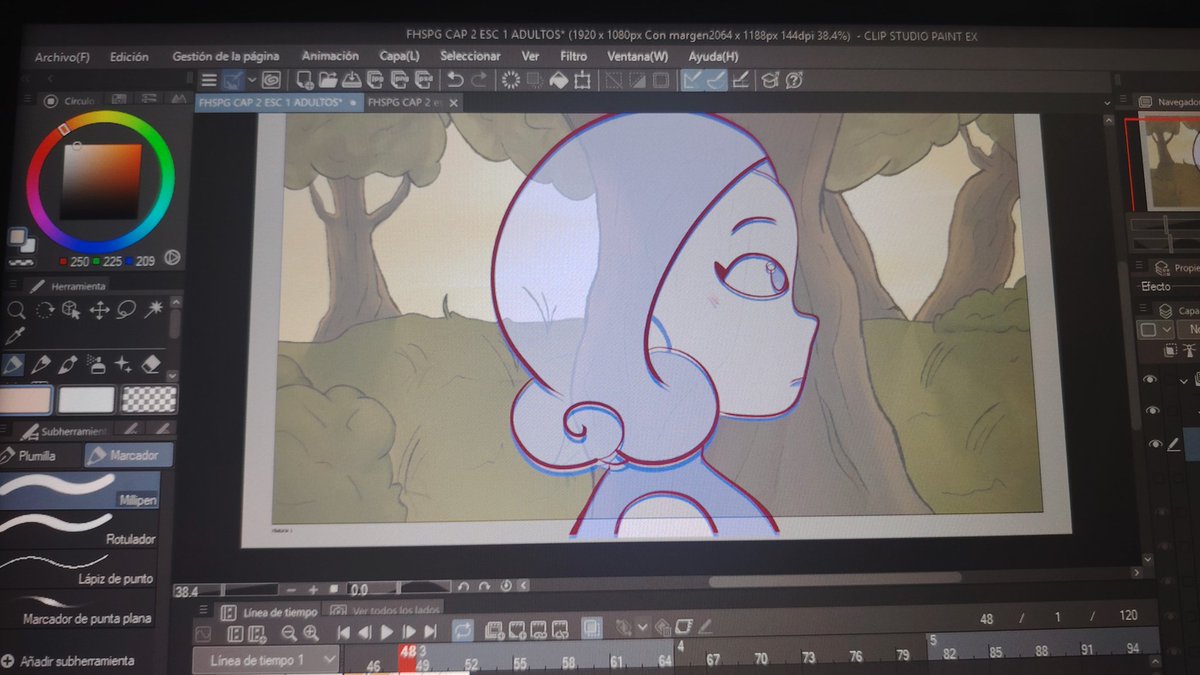Select the Decoration sparkle tool
This screenshot has width=1200, height=675.
[x=123, y=365]
